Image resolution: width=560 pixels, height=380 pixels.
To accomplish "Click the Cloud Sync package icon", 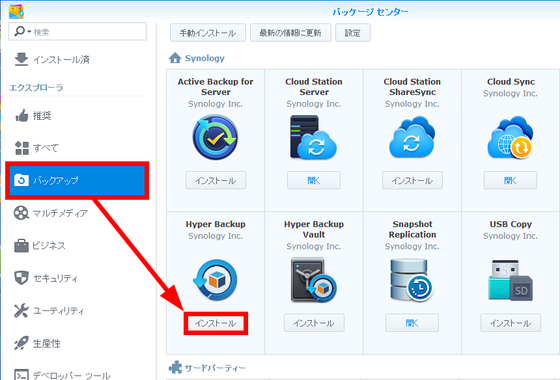I will coord(510,137).
